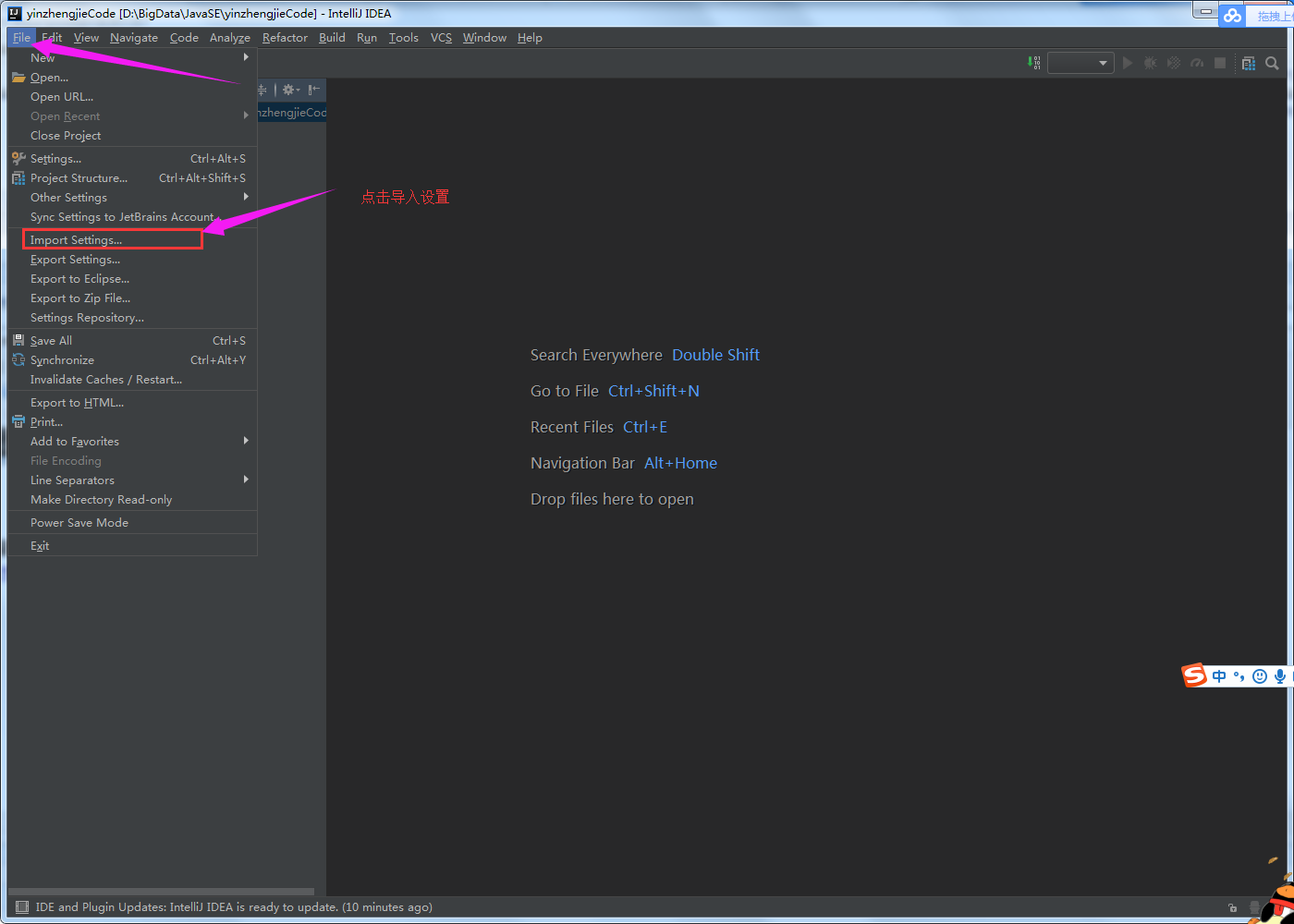Click the hide project panel icon
1294x924 pixels.
(314, 90)
